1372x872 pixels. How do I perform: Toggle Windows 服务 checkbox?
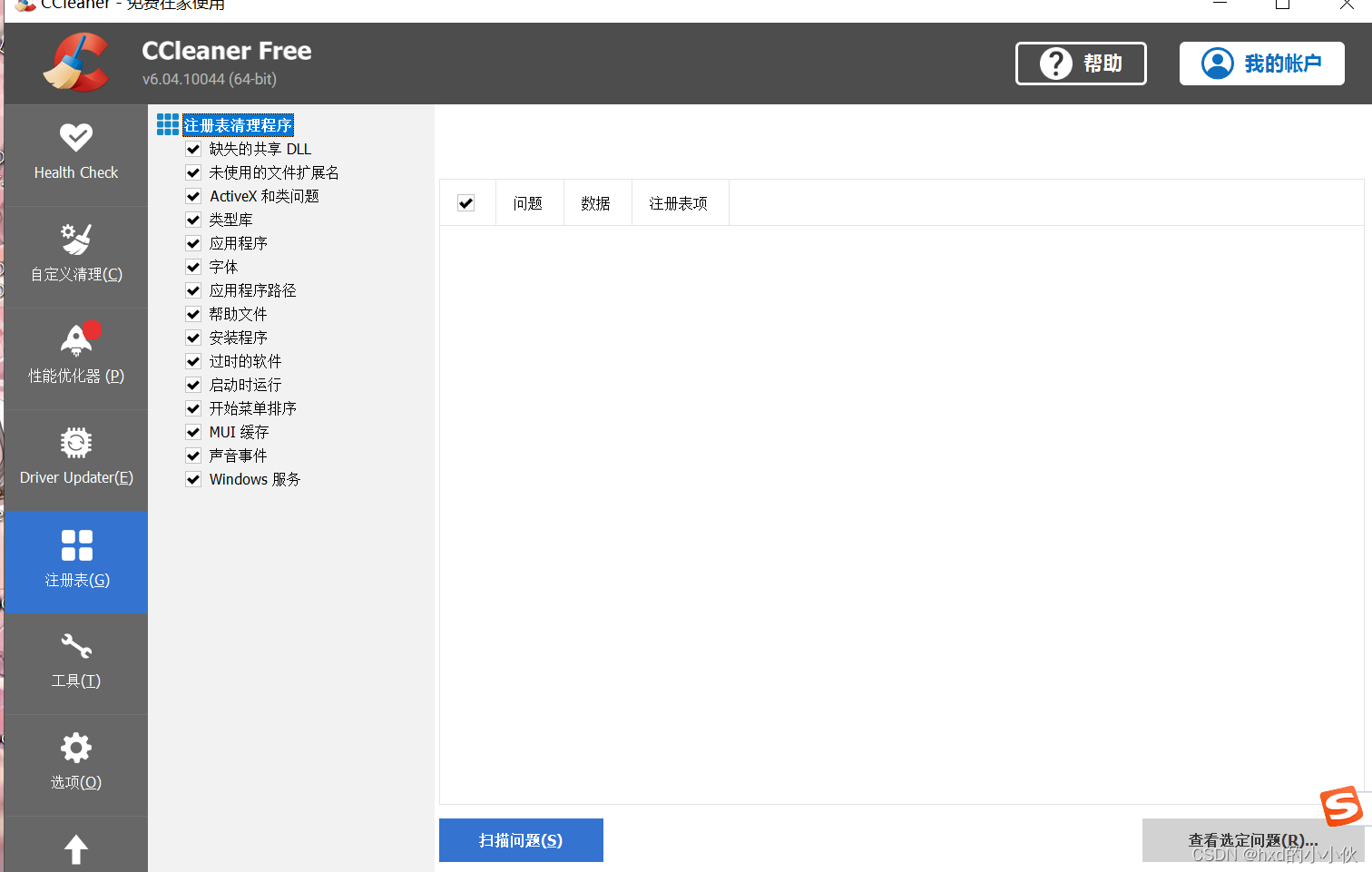coord(193,479)
